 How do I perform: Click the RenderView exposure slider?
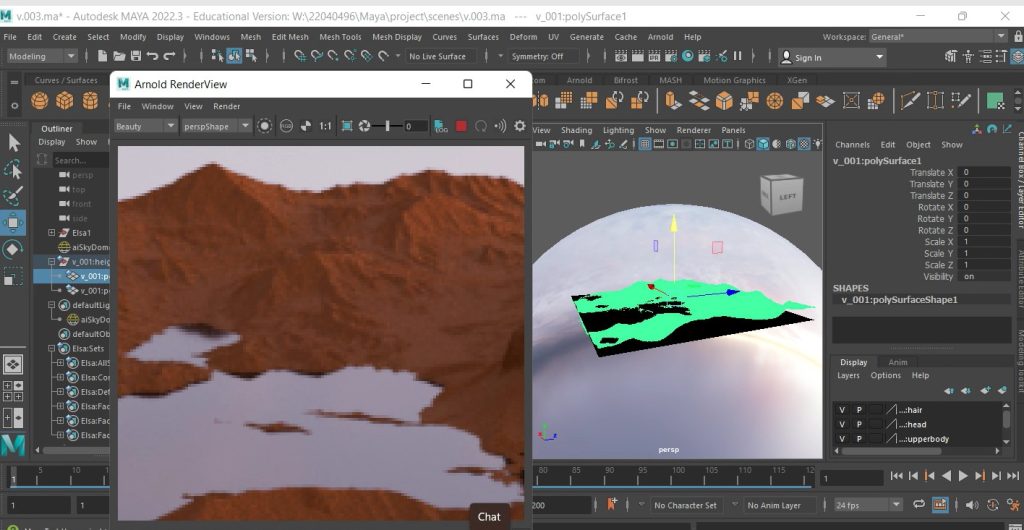(x=388, y=126)
